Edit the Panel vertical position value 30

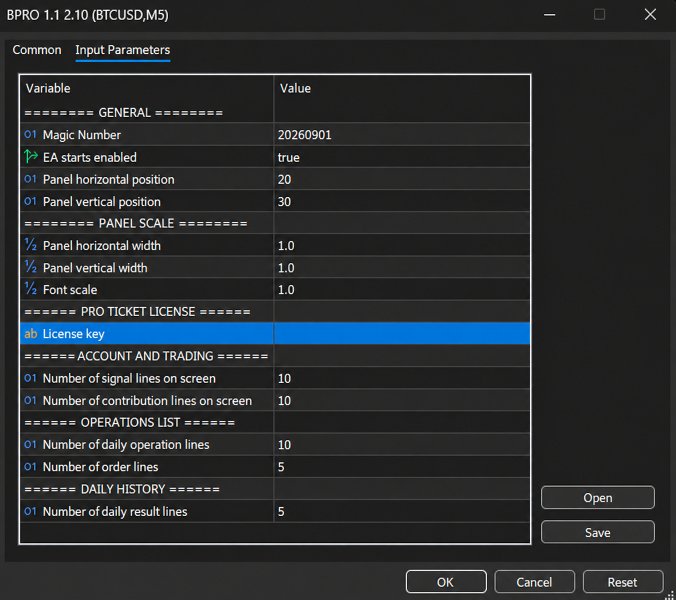(x=402, y=201)
